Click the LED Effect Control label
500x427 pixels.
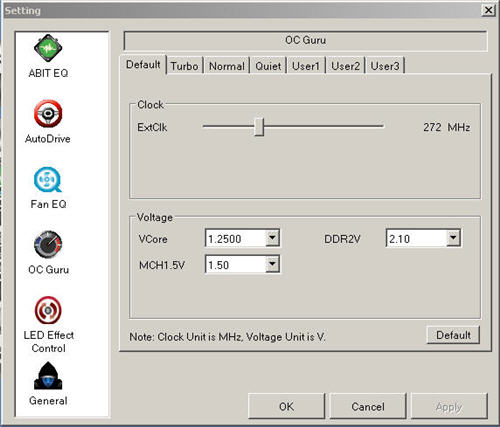[48, 342]
